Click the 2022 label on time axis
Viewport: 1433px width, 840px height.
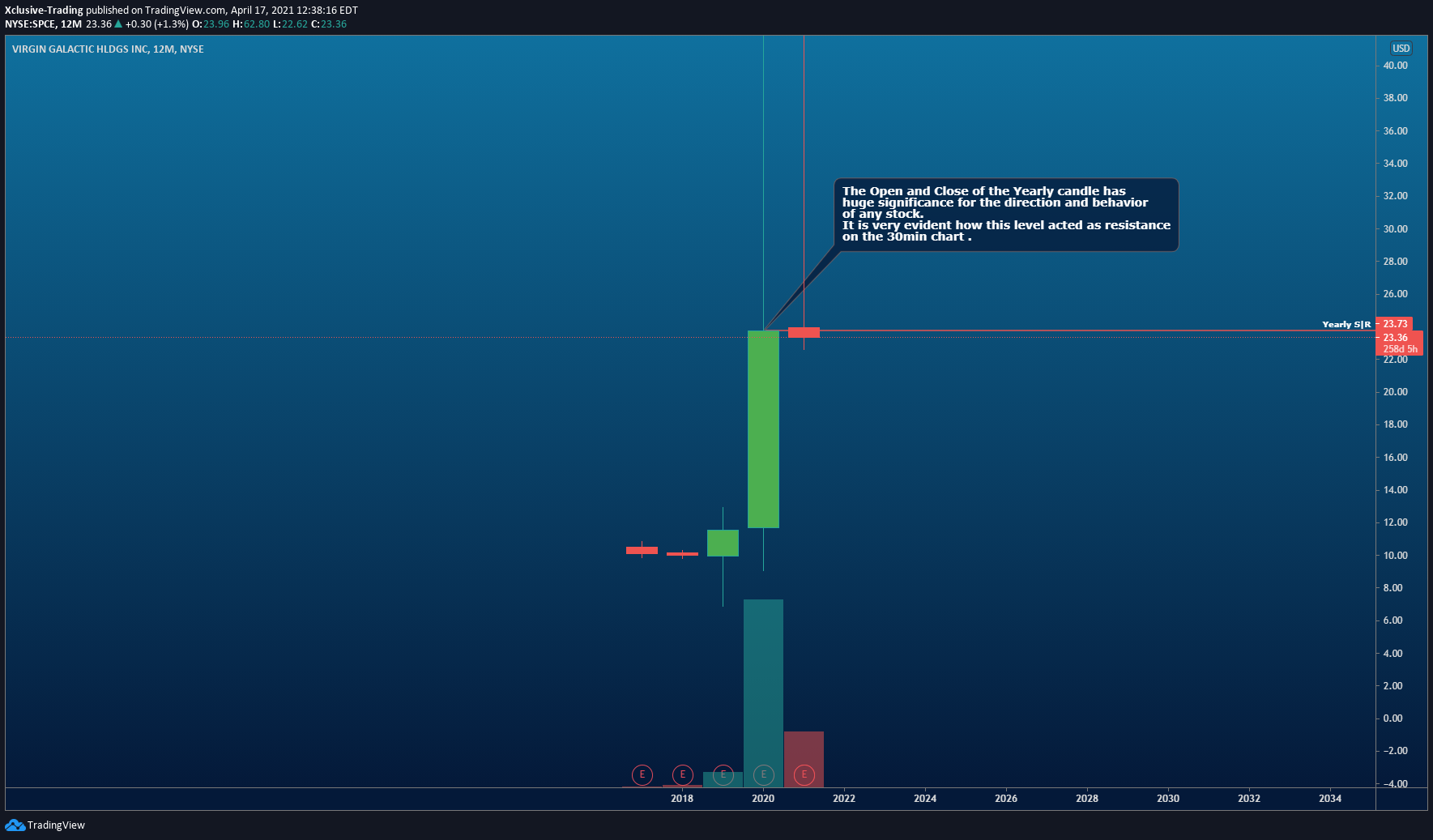tap(844, 799)
